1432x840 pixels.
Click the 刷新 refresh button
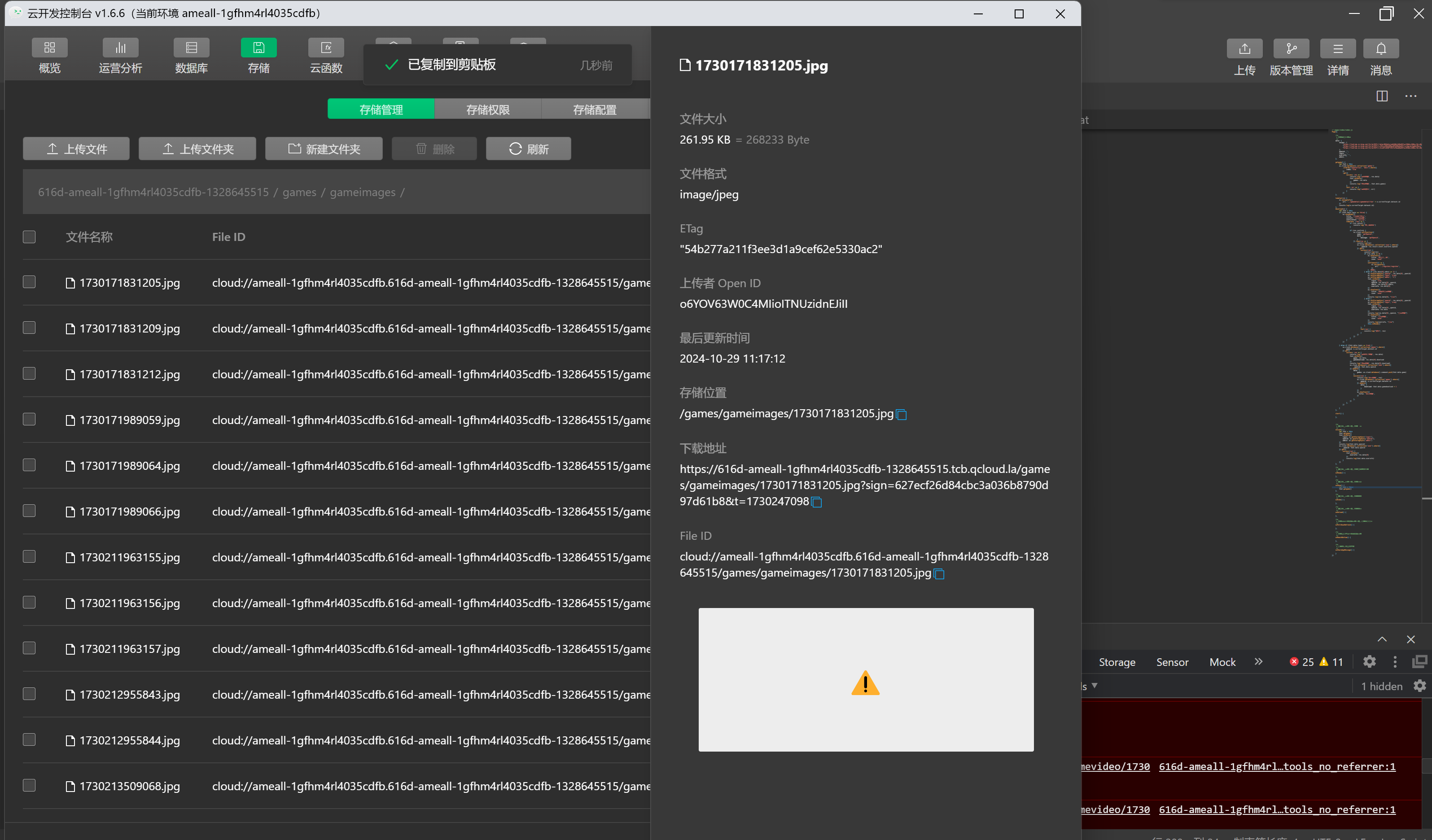tap(529, 149)
